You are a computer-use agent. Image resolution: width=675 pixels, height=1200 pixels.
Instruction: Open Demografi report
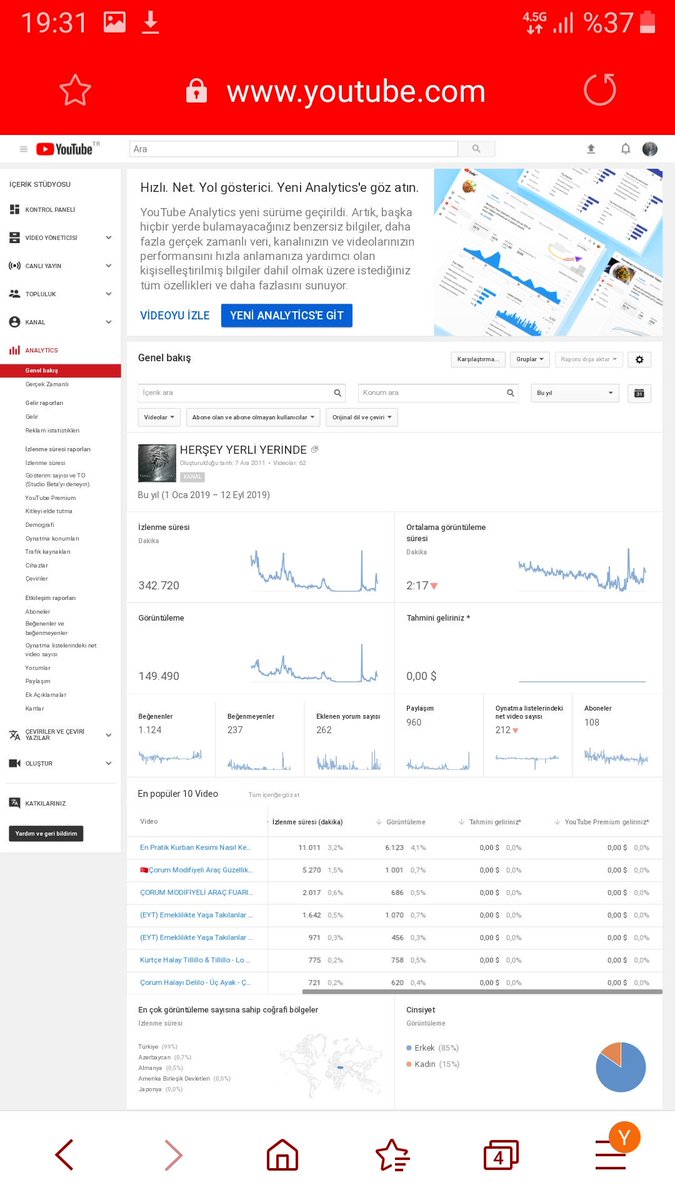point(40,524)
